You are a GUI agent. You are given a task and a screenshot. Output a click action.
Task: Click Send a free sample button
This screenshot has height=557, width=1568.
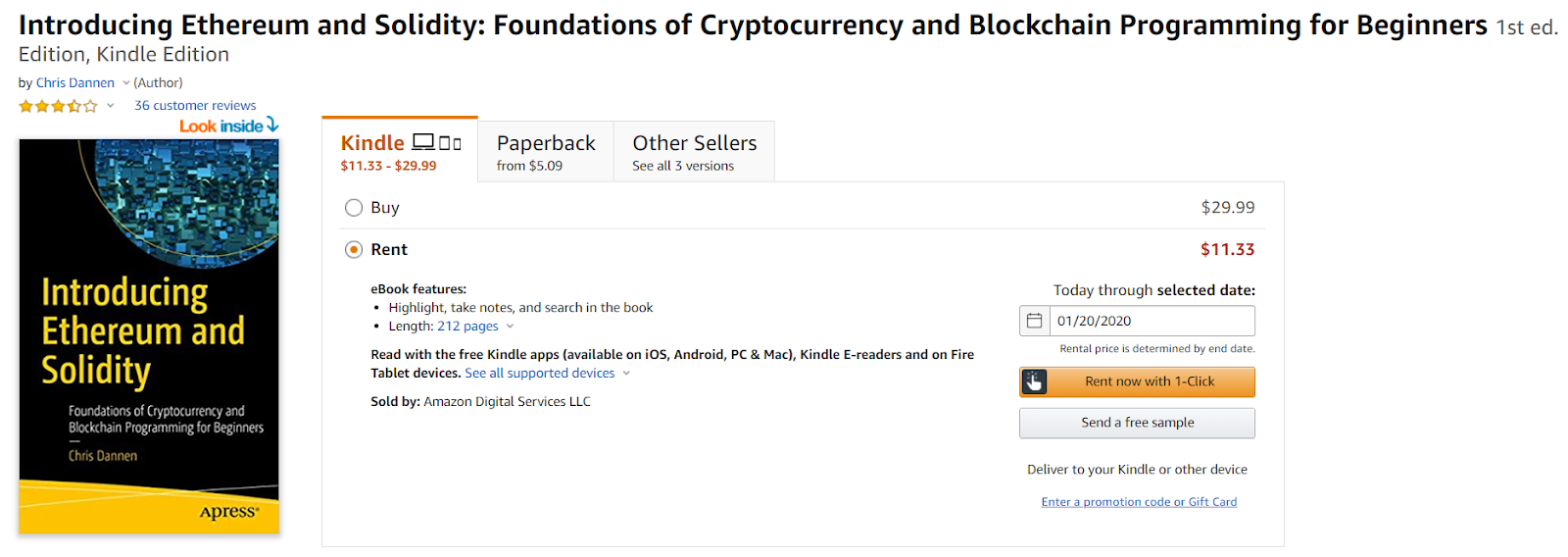click(x=1137, y=423)
